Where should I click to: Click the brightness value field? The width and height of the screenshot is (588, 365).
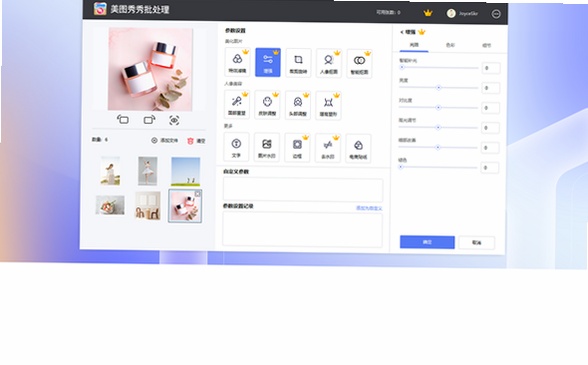(x=490, y=88)
